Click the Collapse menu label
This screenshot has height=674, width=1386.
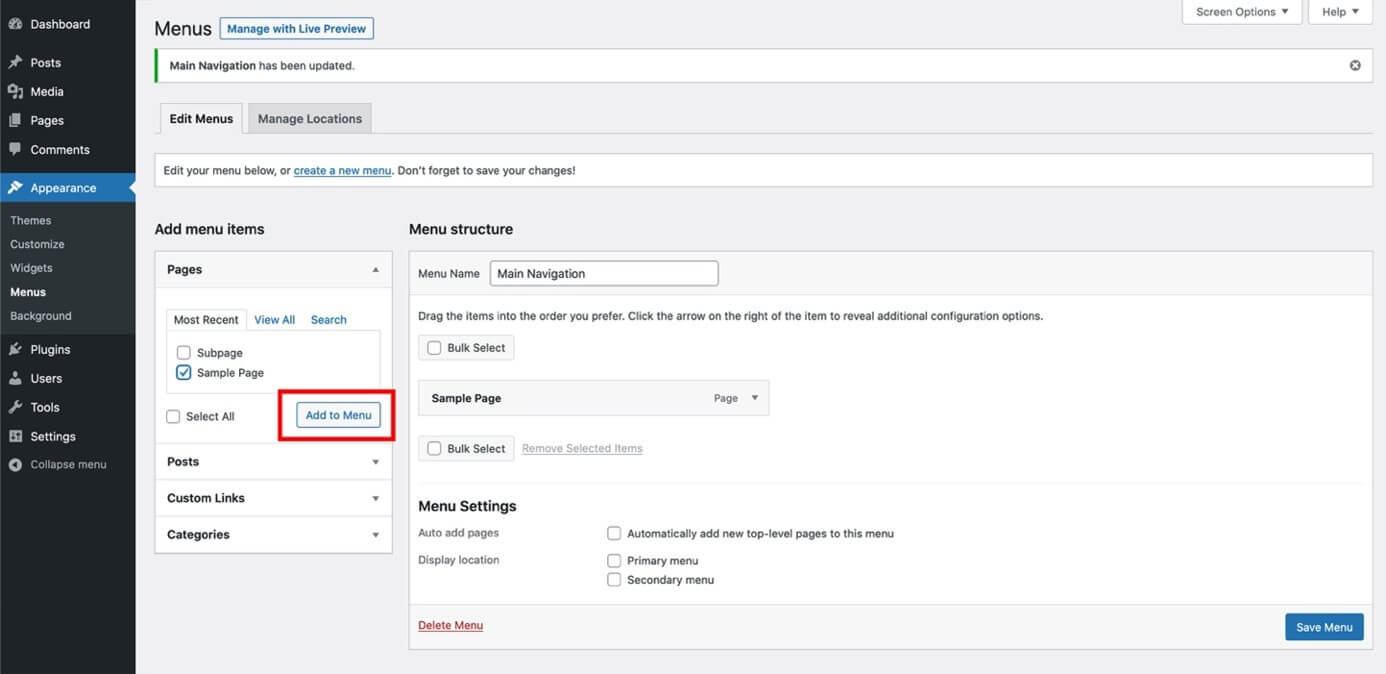point(68,465)
